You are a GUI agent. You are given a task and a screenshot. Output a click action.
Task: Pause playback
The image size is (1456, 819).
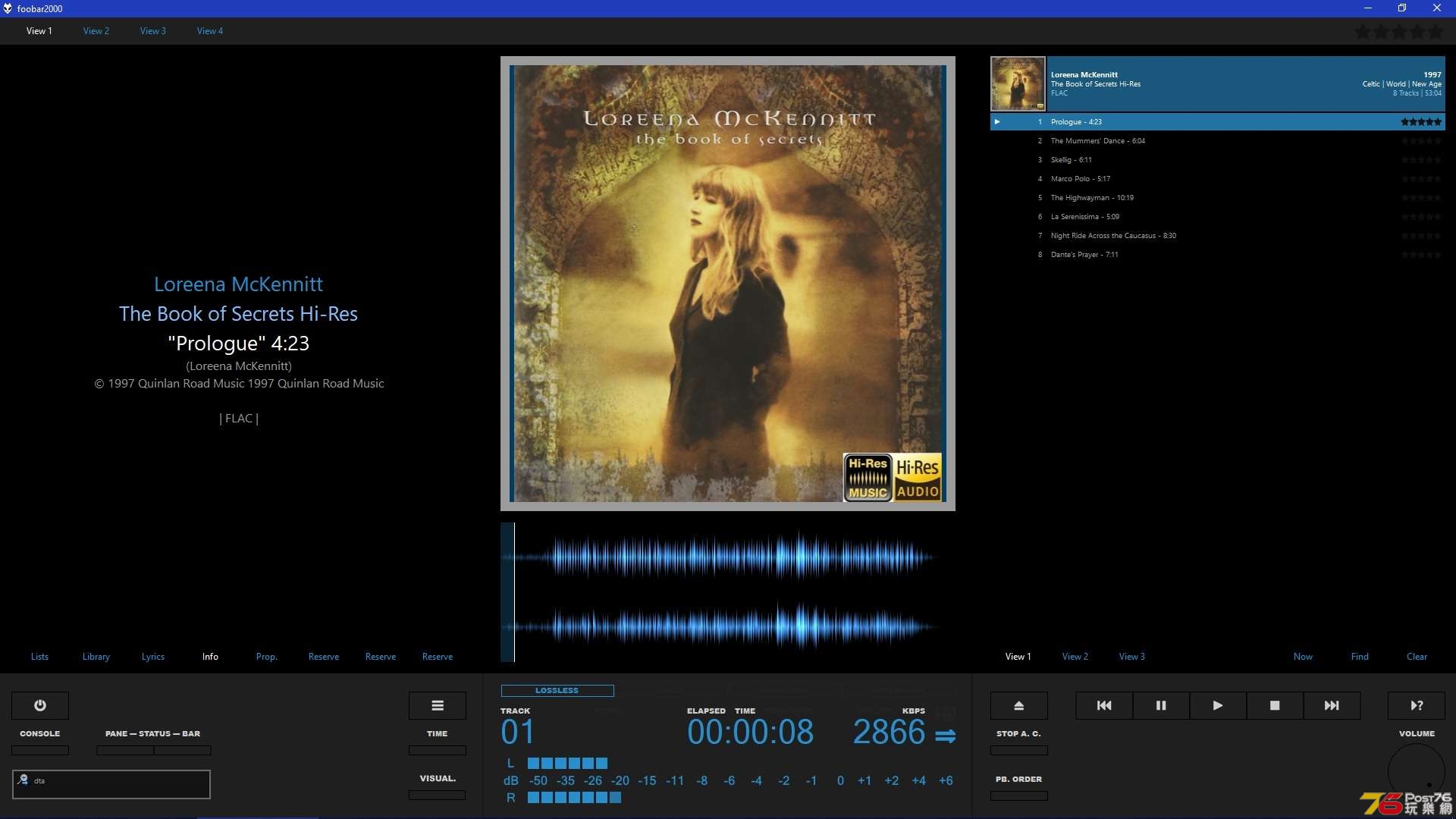[1161, 705]
